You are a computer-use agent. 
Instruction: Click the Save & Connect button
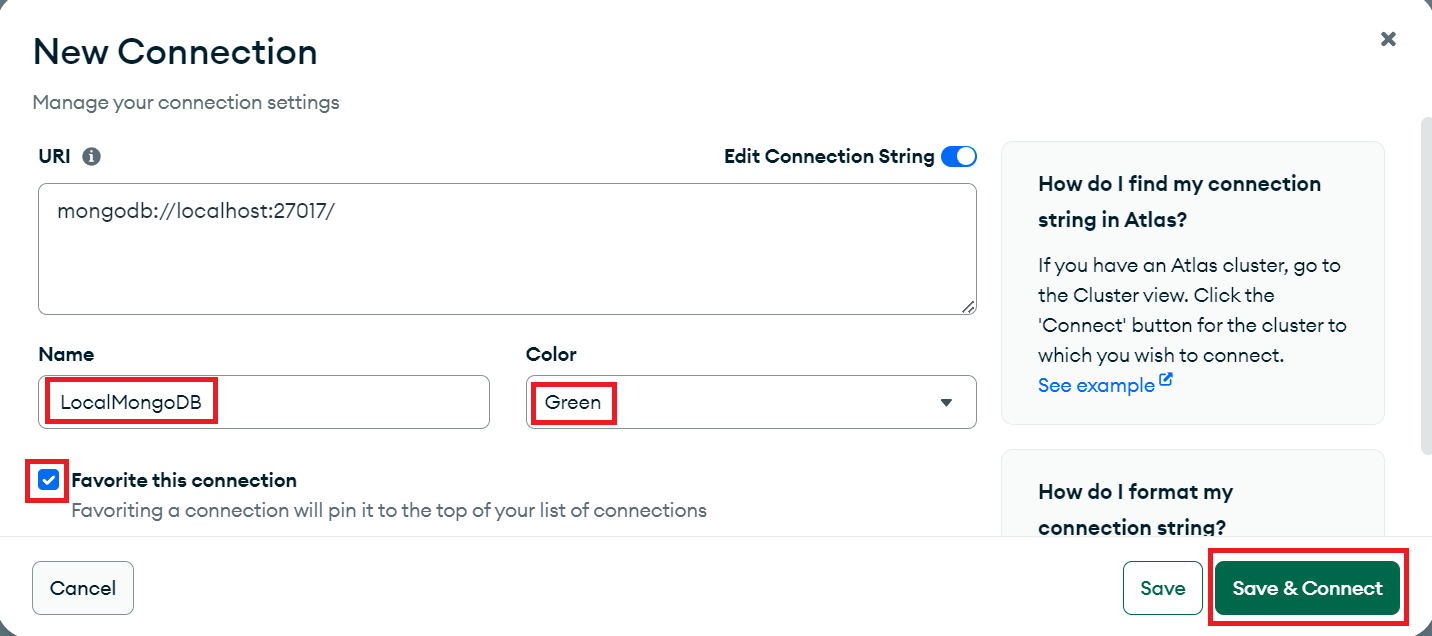coord(1307,588)
